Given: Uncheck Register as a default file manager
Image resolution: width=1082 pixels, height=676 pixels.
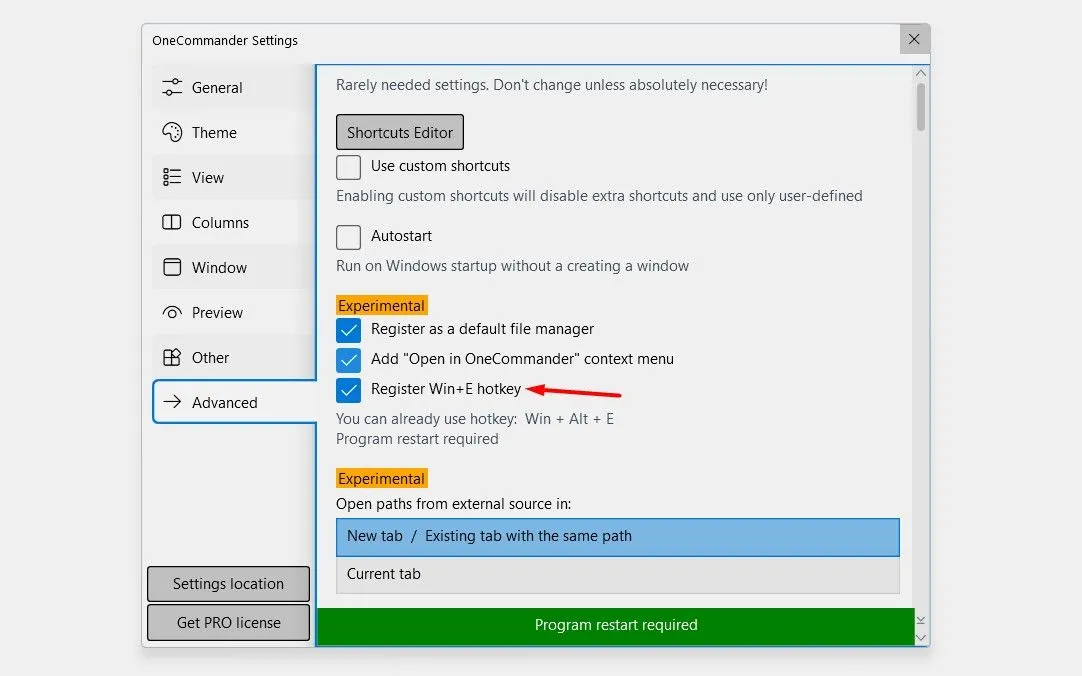Looking at the screenshot, I should [x=349, y=330].
